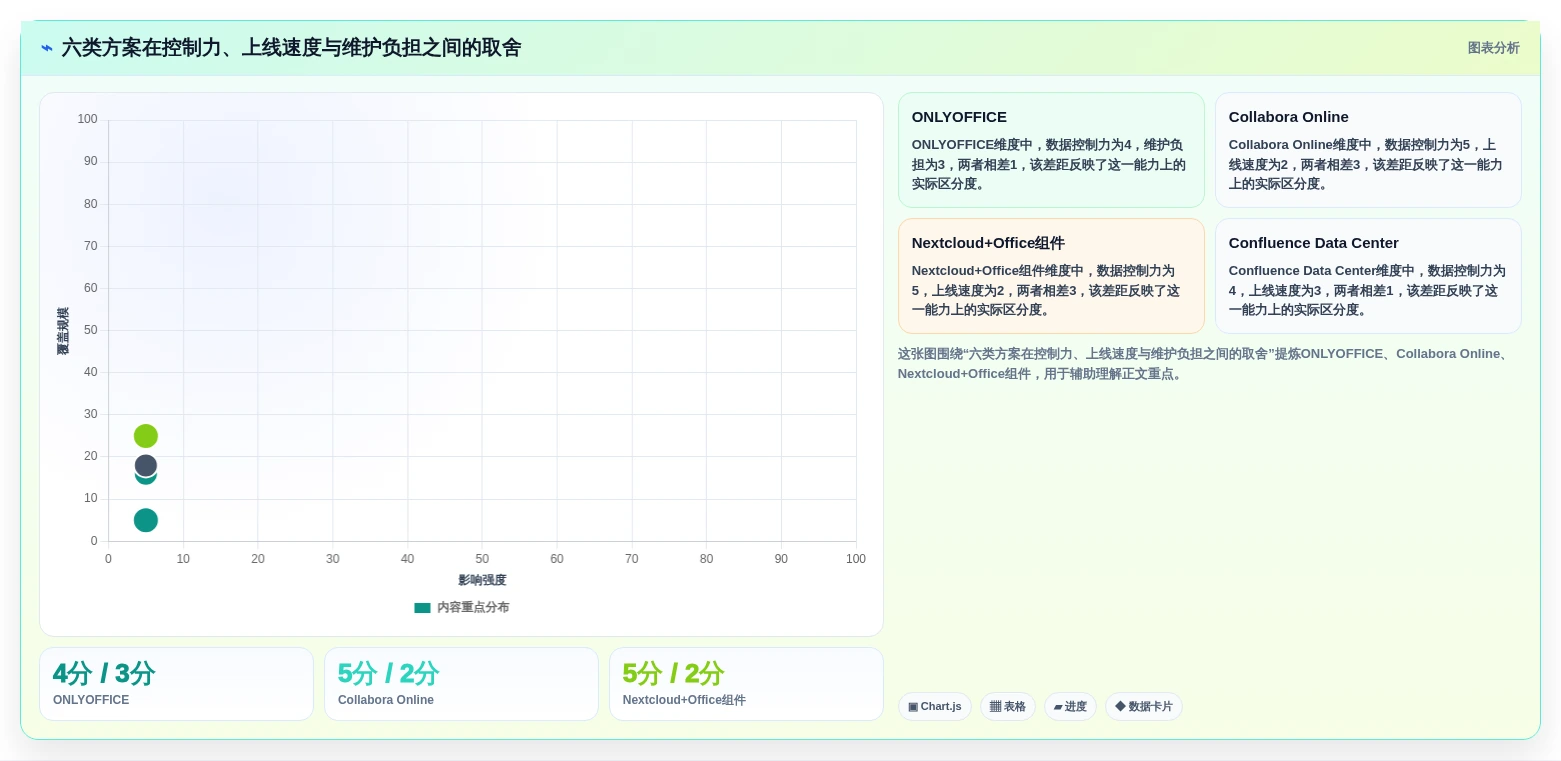Open the Collabora Online description card

point(1368,150)
